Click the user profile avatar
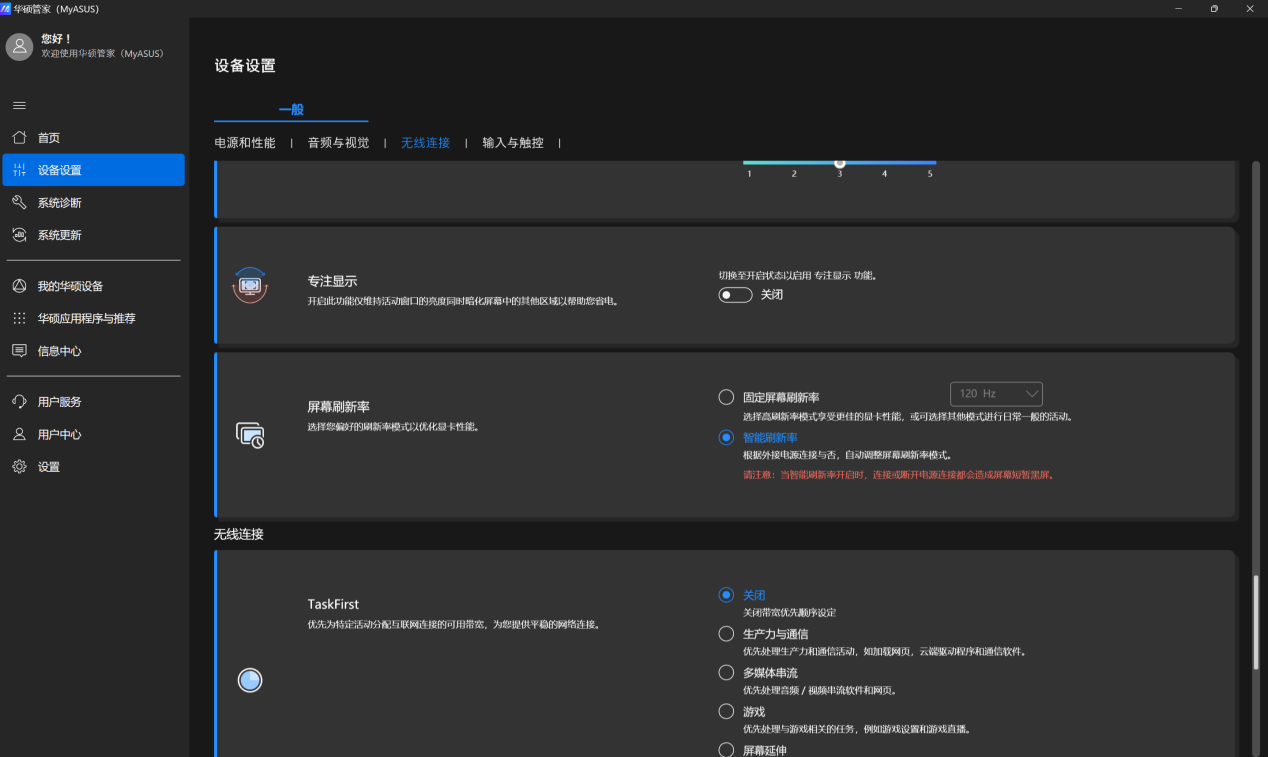 tap(20, 46)
